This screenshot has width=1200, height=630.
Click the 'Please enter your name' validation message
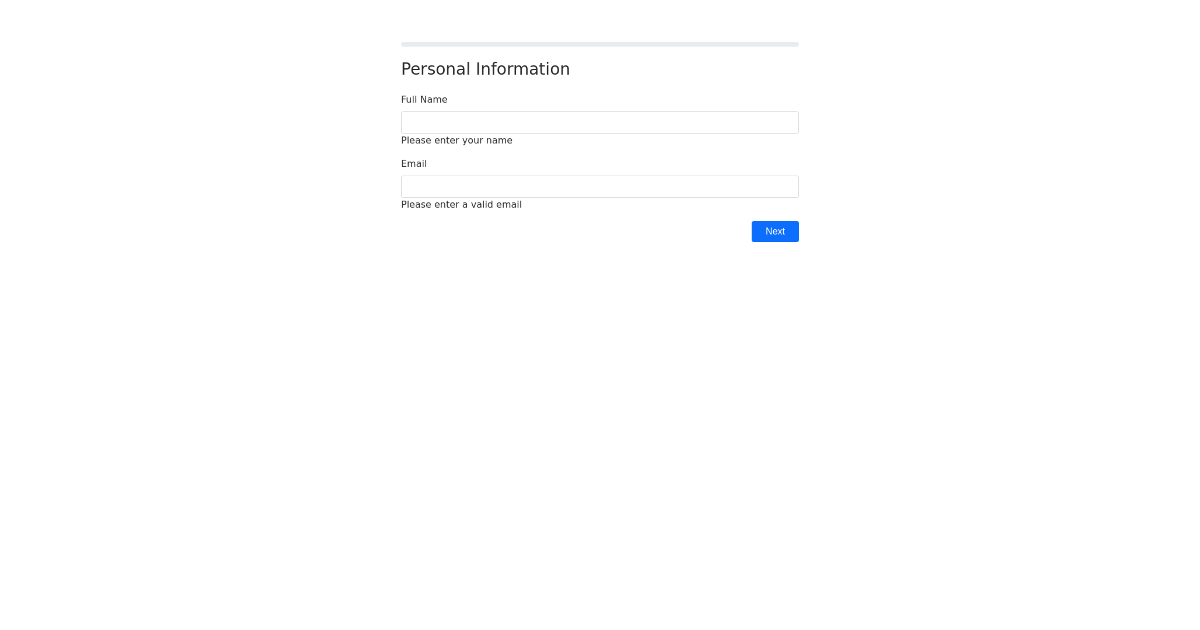tap(456, 140)
